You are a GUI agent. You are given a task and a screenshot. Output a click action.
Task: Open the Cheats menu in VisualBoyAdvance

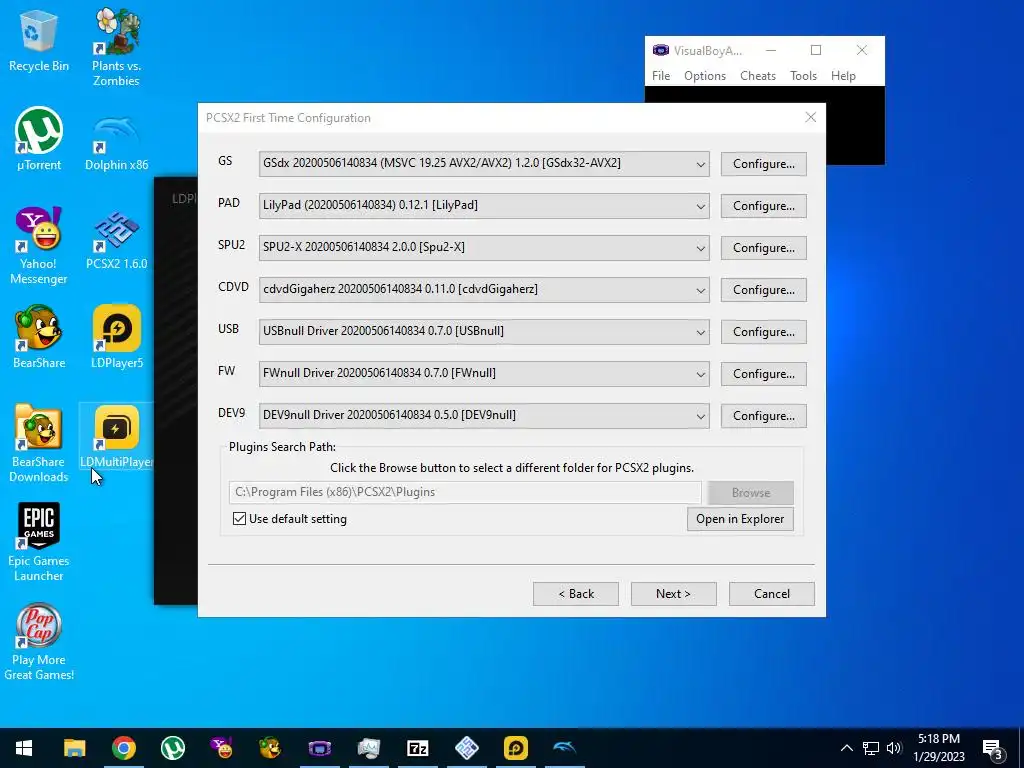pos(758,76)
